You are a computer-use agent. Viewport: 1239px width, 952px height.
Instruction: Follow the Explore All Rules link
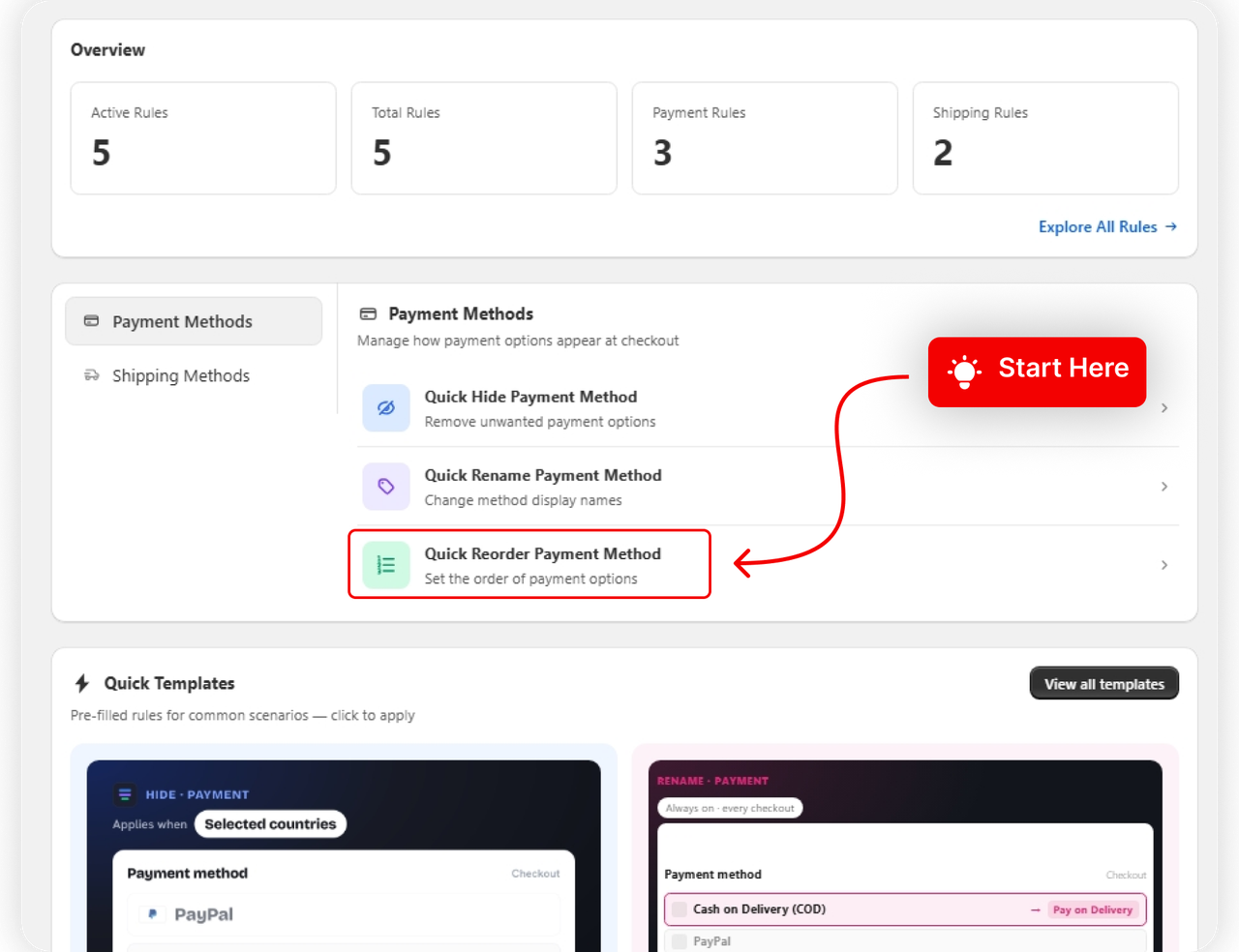(x=1107, y=226)
